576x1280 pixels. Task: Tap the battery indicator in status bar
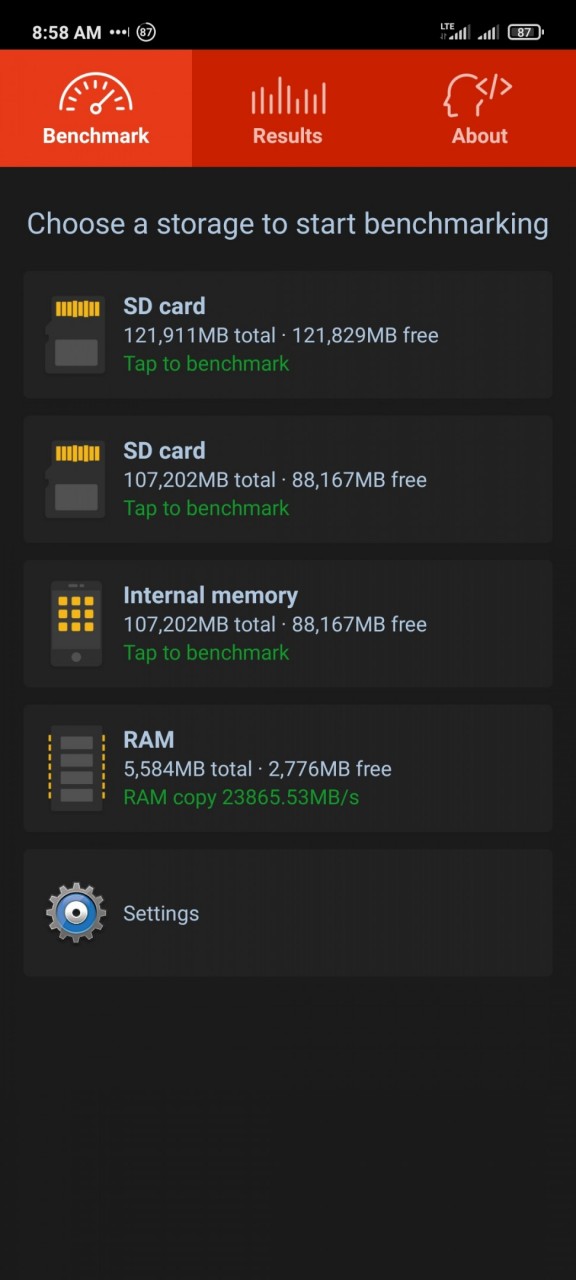coord(525,32)
